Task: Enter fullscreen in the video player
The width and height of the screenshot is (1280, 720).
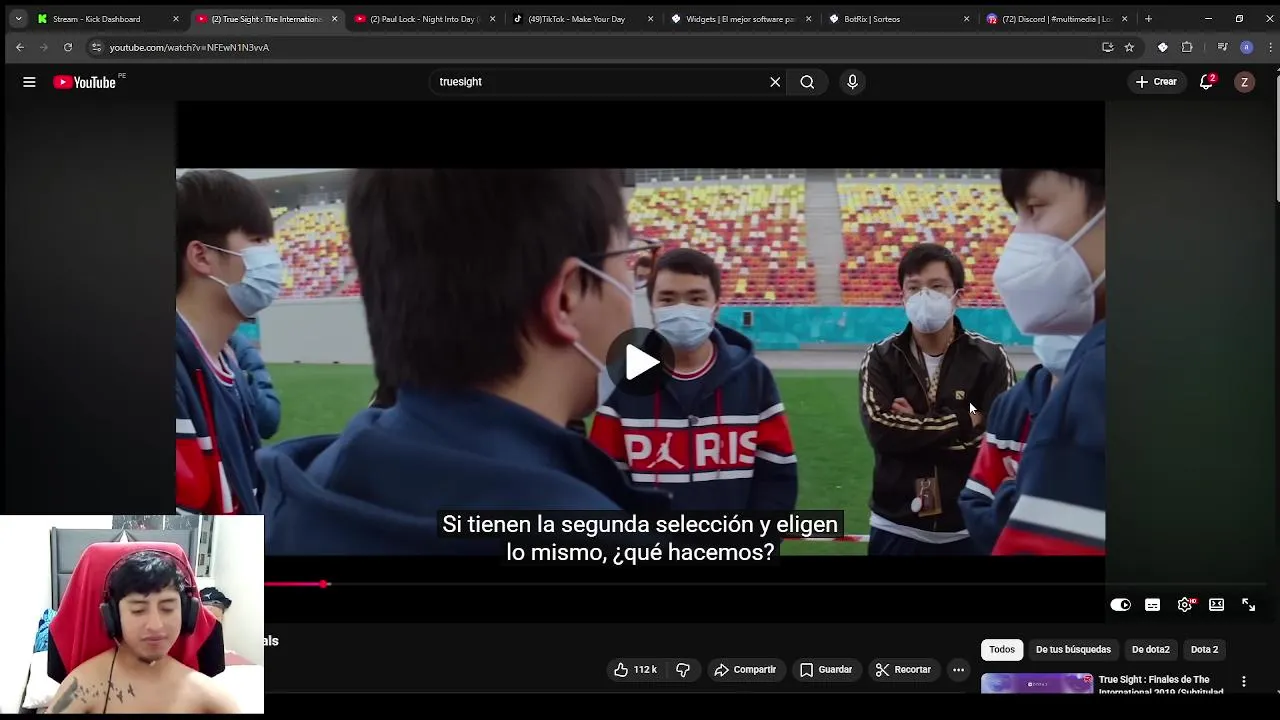Action: pos(1248,604)
